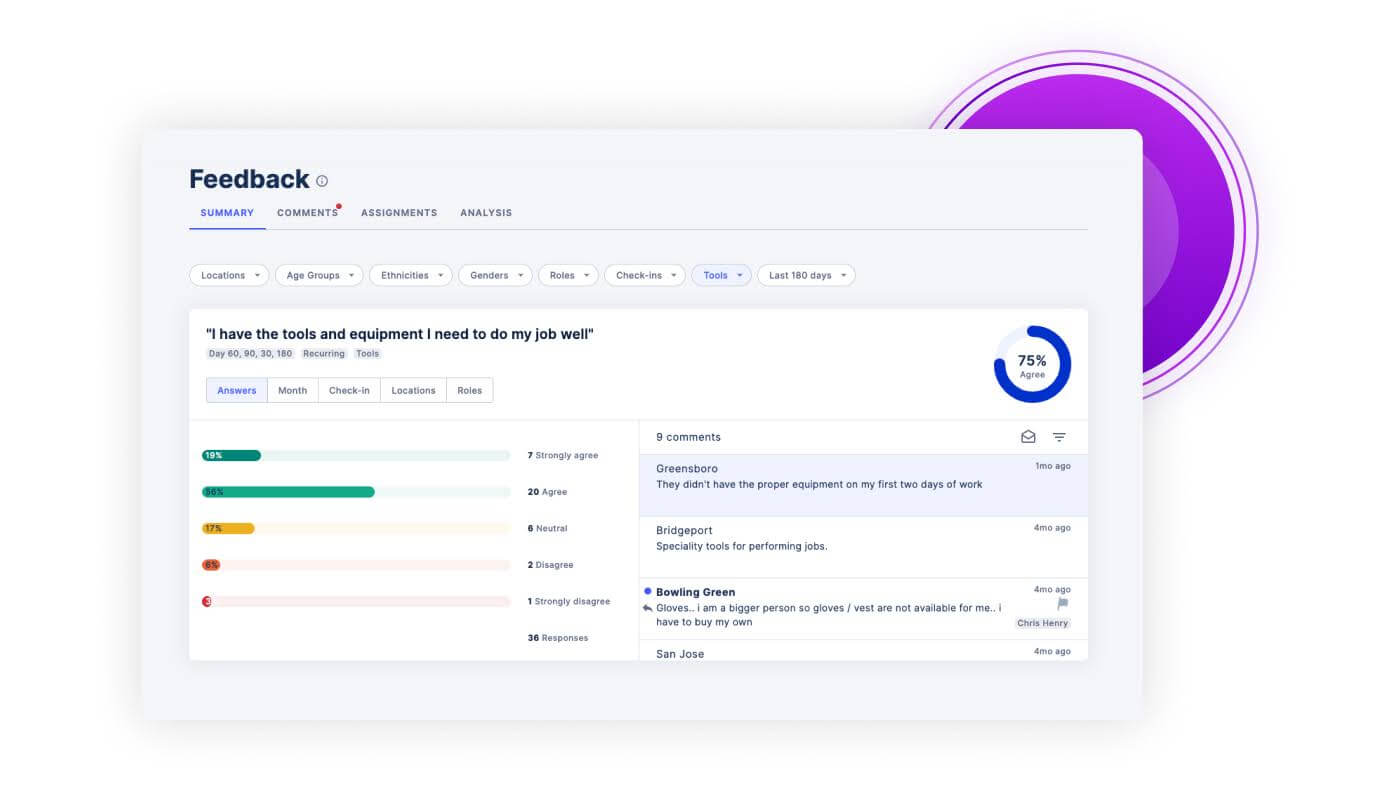Click the 75% Agree donut chart

(1032, 364)
